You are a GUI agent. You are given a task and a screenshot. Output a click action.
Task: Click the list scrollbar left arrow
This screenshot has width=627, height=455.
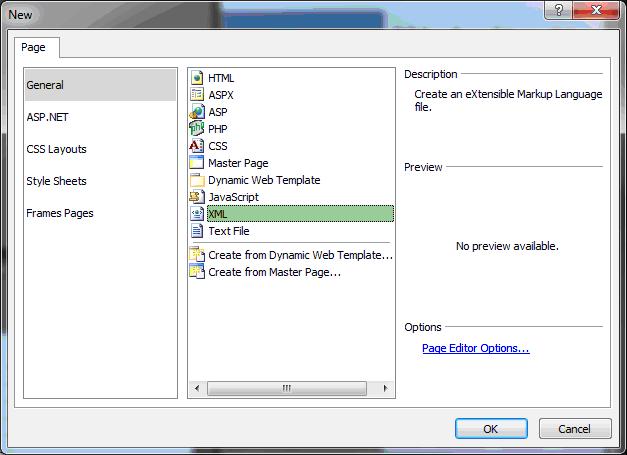coord(197,388)
